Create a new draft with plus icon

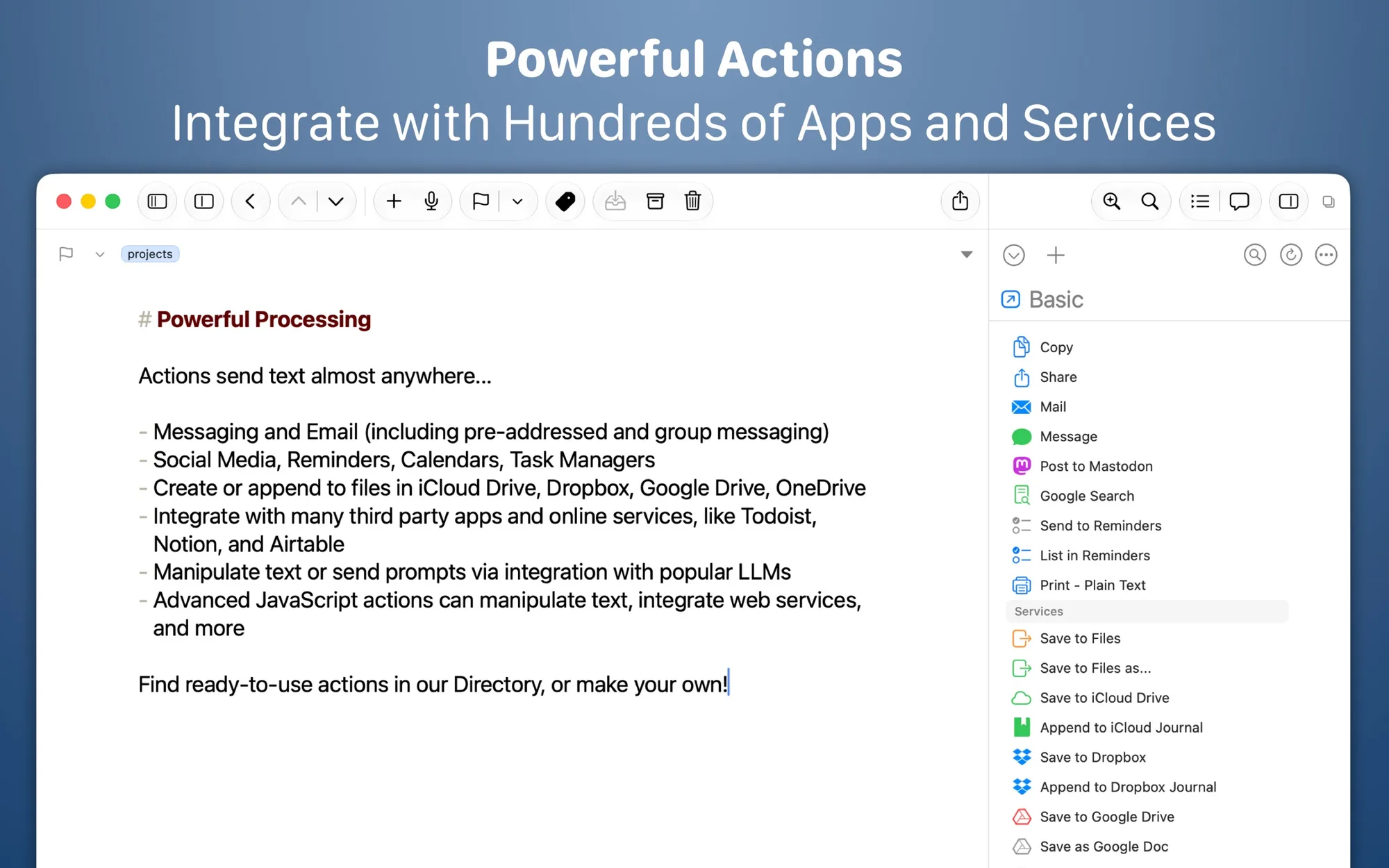(394, 201)
